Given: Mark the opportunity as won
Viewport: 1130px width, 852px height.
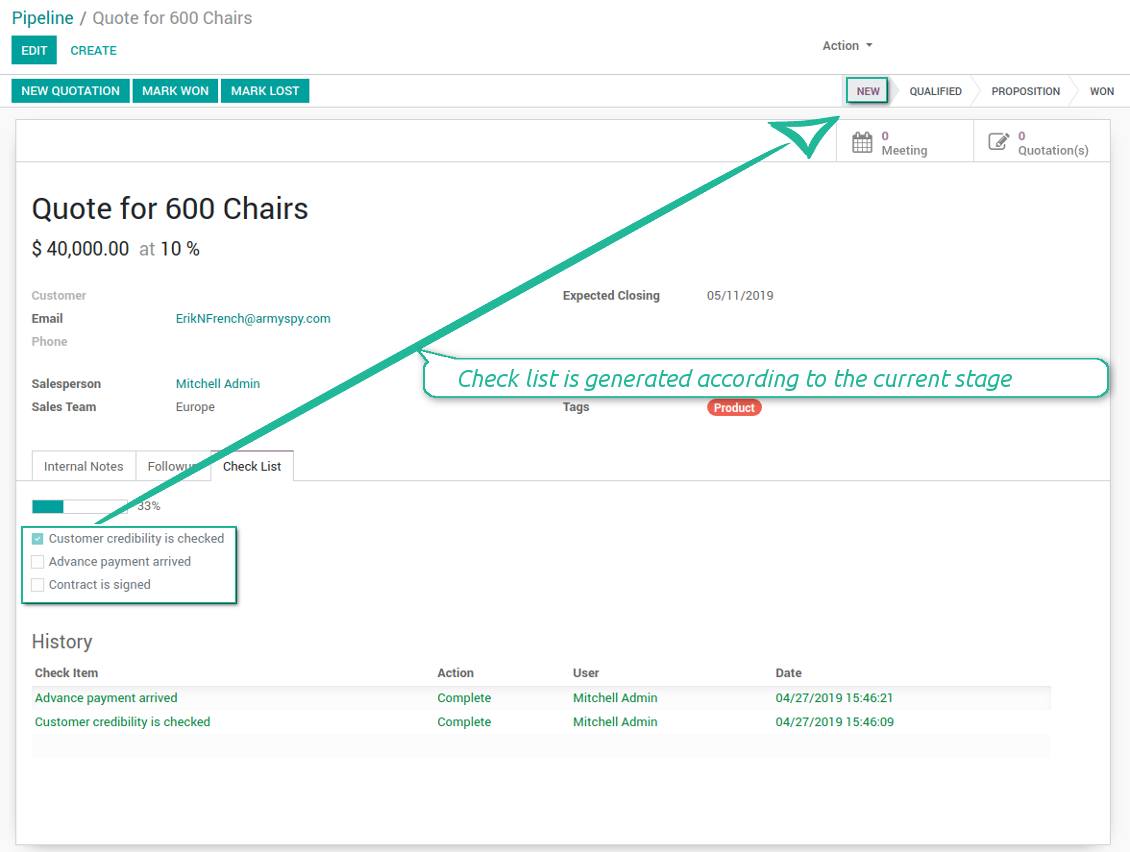Looking at the screenshot, I should [x=175, y=91].
